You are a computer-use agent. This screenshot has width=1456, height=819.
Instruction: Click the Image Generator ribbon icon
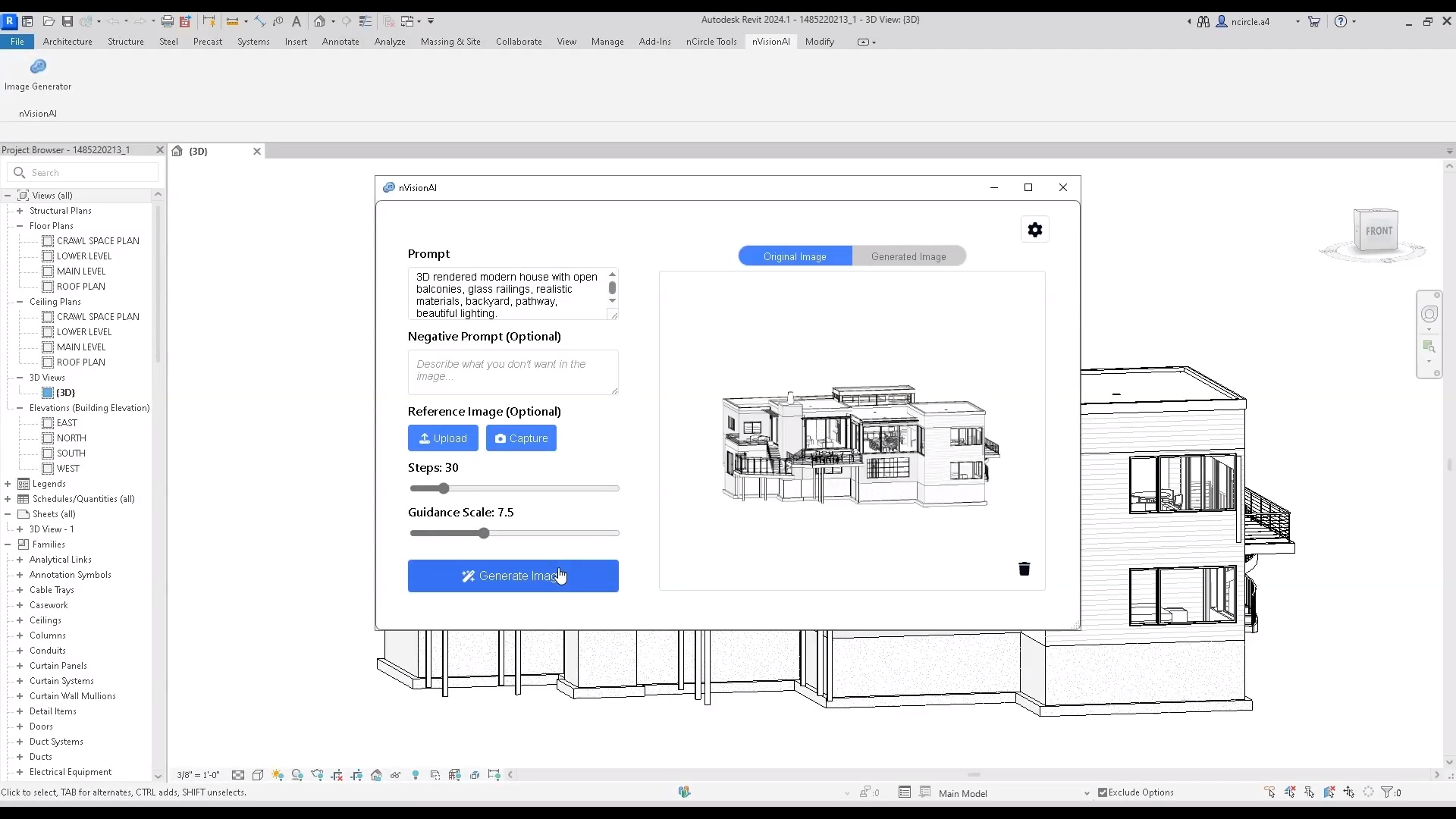tap(38, 67)
